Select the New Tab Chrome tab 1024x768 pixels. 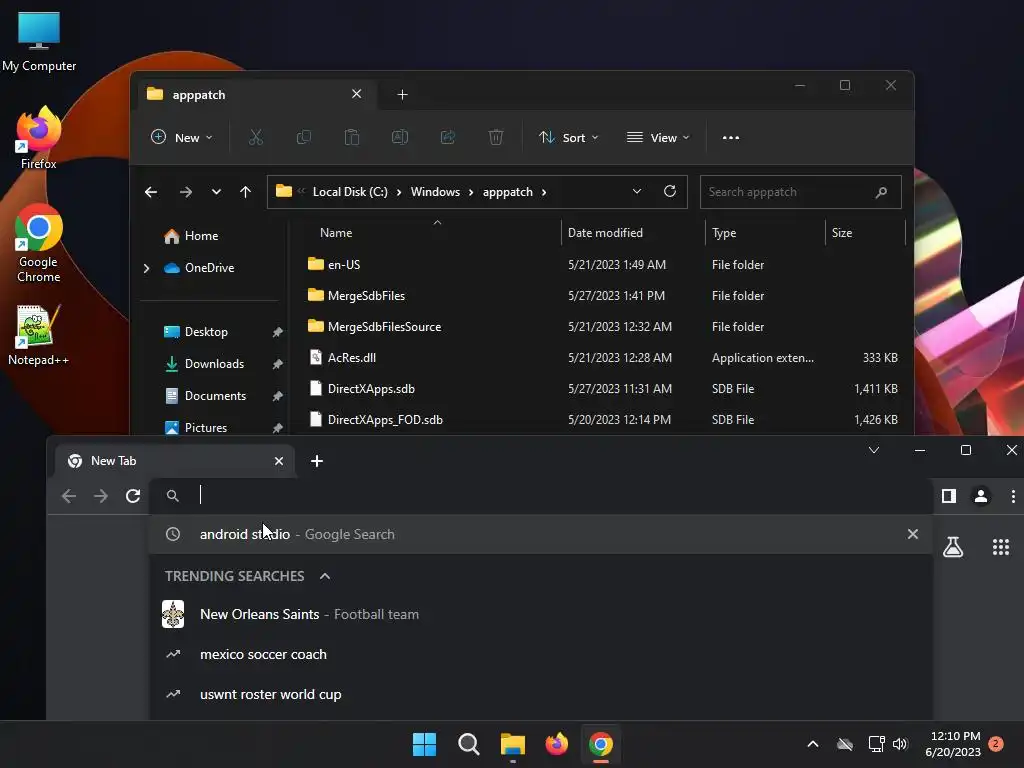click(175, 461)
